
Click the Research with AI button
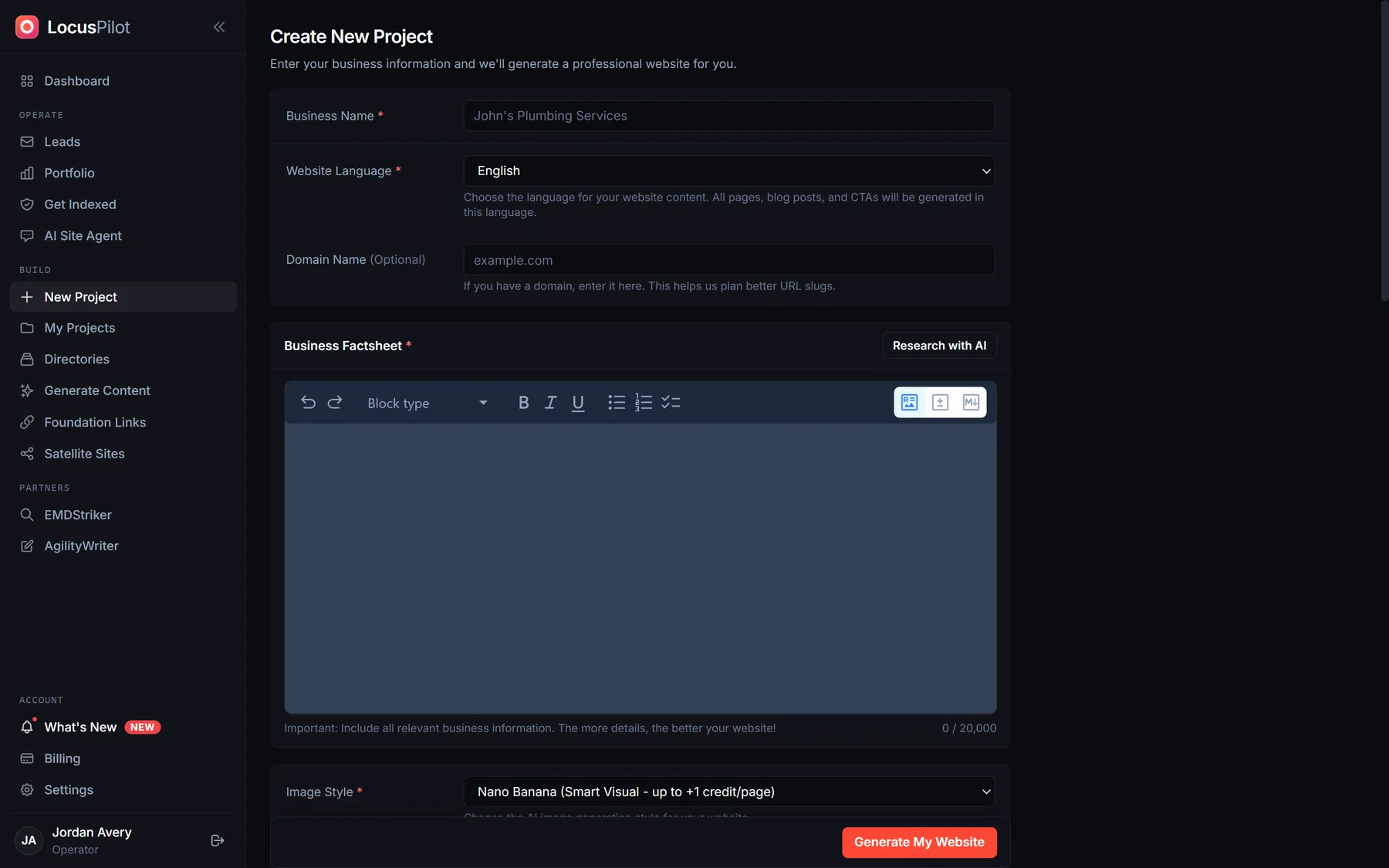point(939,346)
